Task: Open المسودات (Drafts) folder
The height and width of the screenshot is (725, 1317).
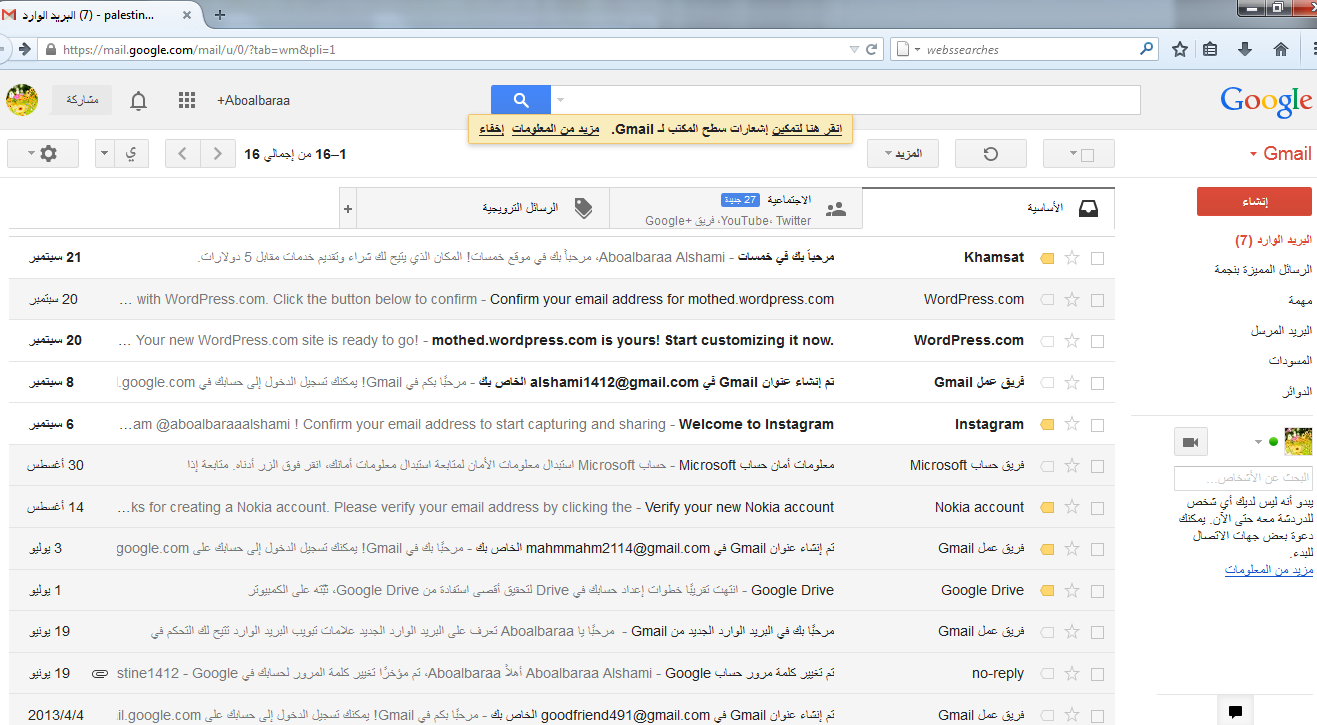Action: (1288, 360)
